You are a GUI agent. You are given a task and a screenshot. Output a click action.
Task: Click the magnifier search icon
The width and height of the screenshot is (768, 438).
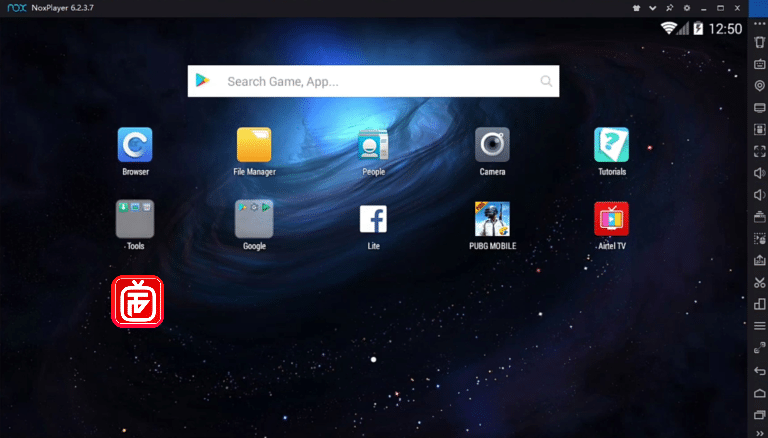[546, 81]
